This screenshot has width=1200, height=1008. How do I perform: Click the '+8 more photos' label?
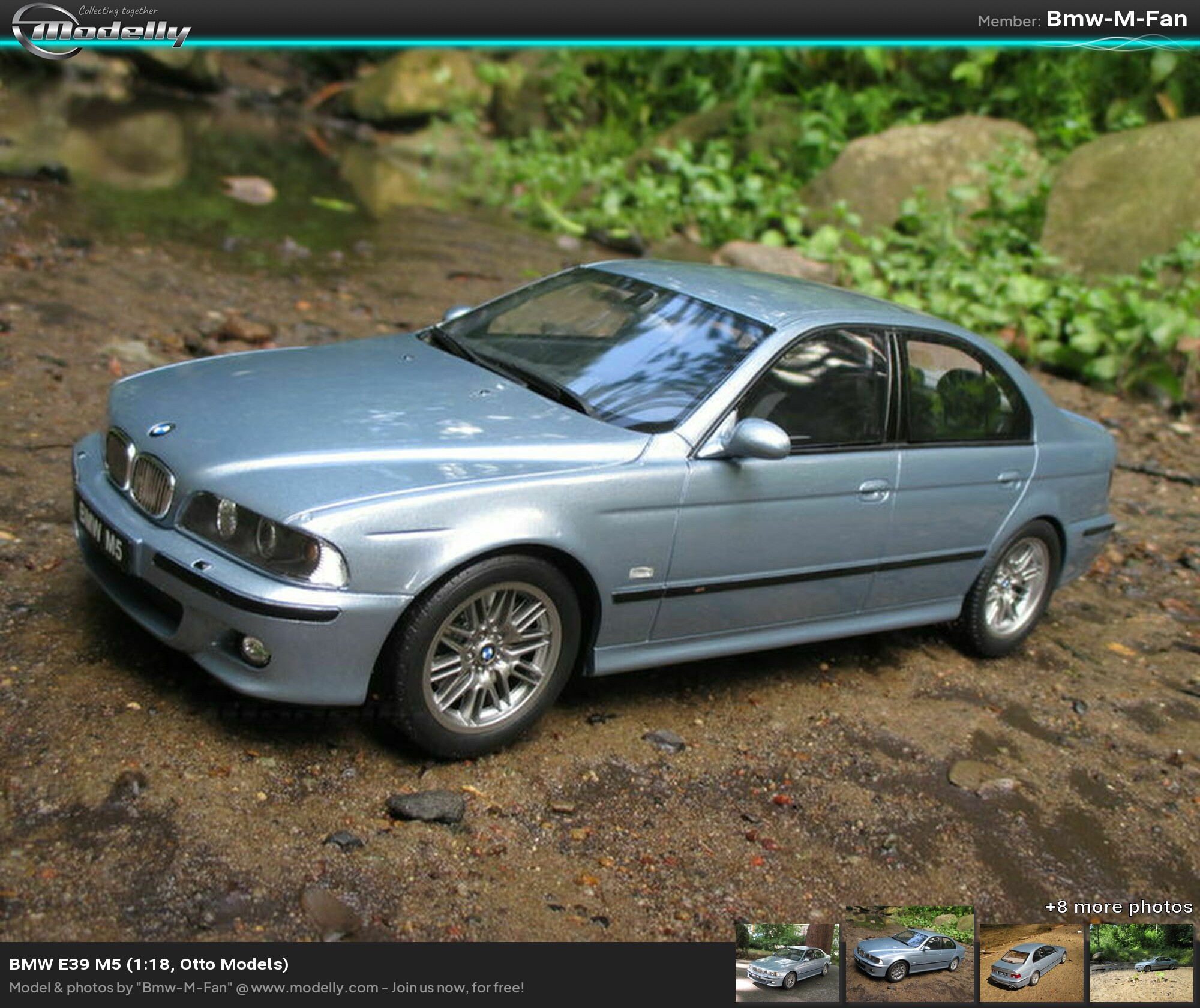[x=1118, y=907]
